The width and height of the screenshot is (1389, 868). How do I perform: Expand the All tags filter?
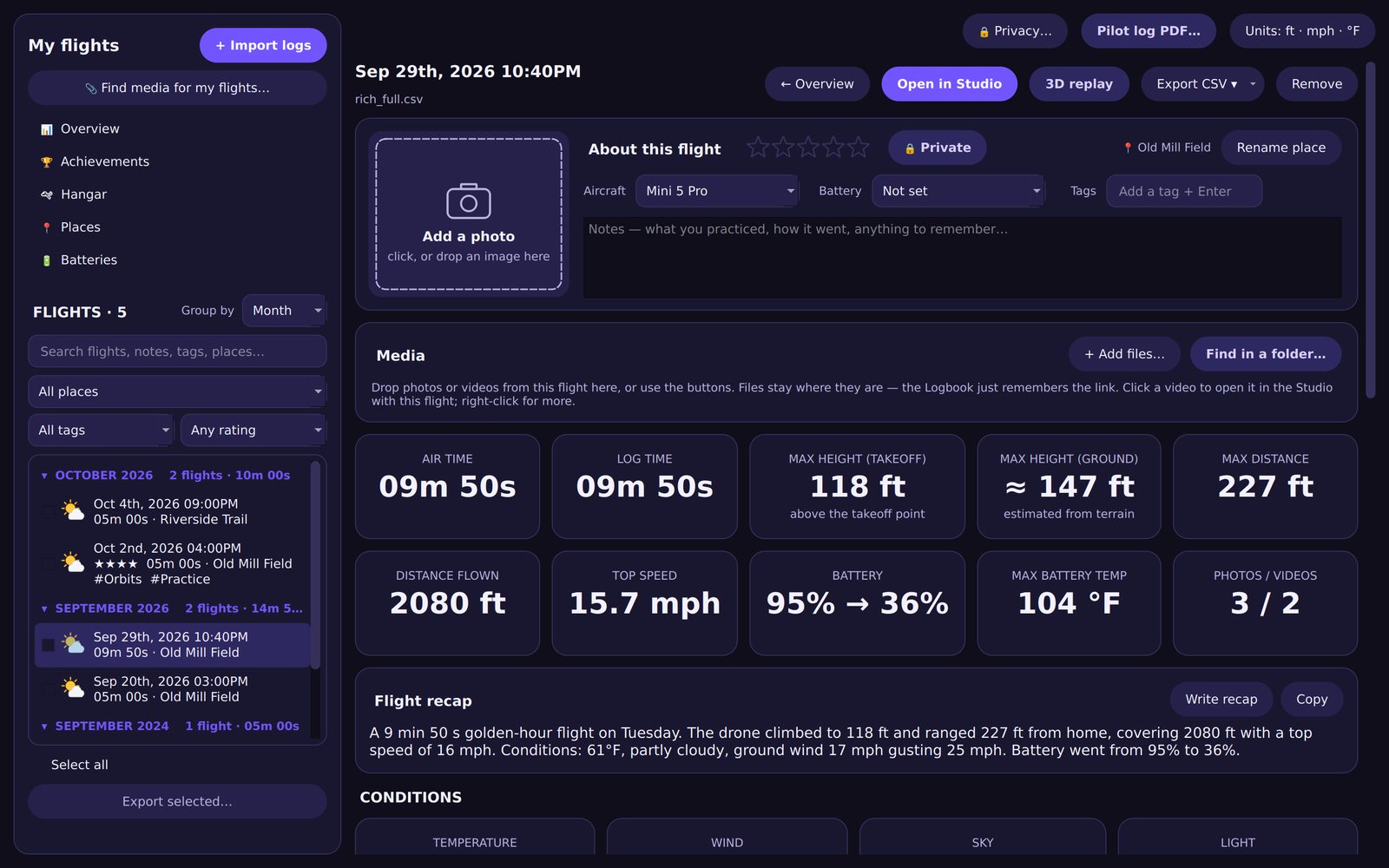tap(101, 431)
